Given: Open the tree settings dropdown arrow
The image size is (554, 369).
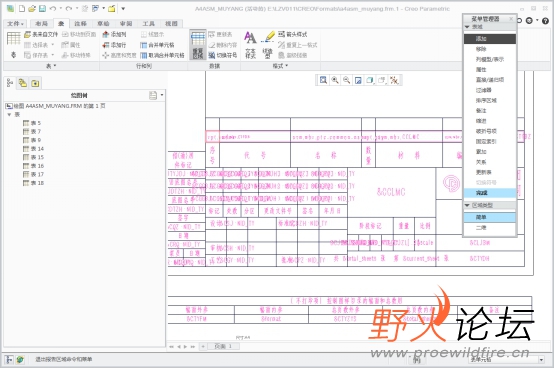Looking at the screenshot, I should click(162, 95).
